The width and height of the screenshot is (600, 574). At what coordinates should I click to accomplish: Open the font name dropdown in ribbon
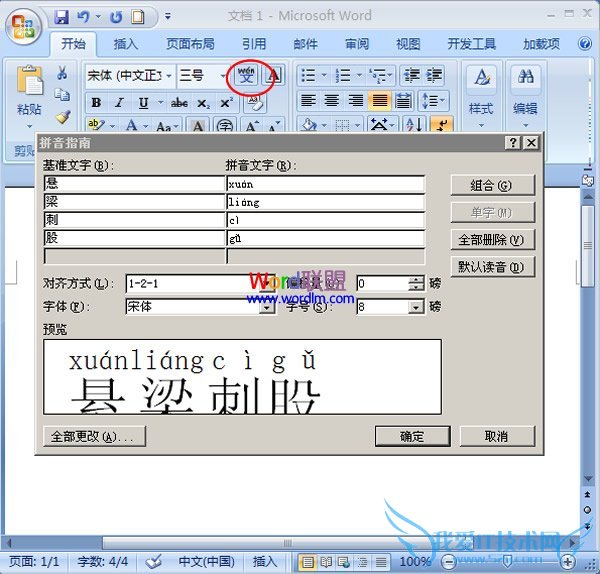click(x=169, y=76)
